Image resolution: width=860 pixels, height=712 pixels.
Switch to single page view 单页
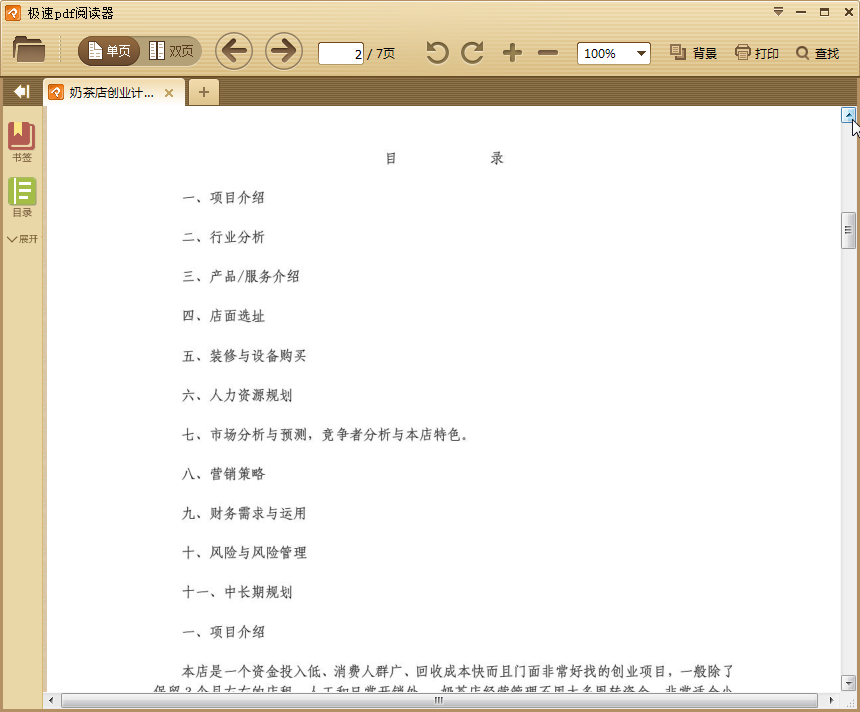[x=109, y=51]
